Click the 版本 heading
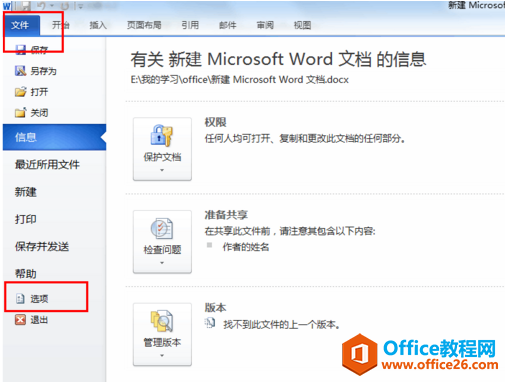Image resolution: width=505 pixels, height=382 pixels. [215, 307]
